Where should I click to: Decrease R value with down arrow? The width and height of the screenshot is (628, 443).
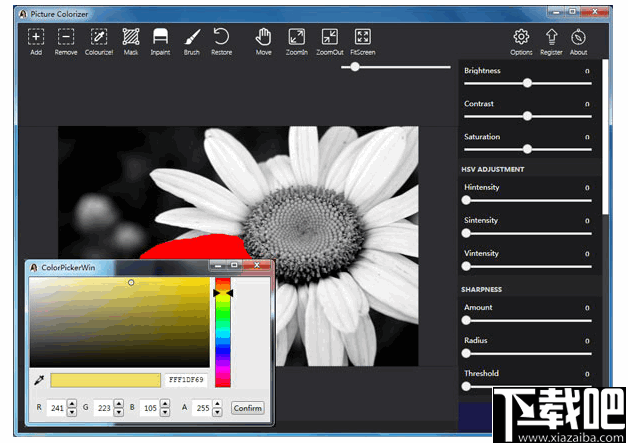[72, 412]
